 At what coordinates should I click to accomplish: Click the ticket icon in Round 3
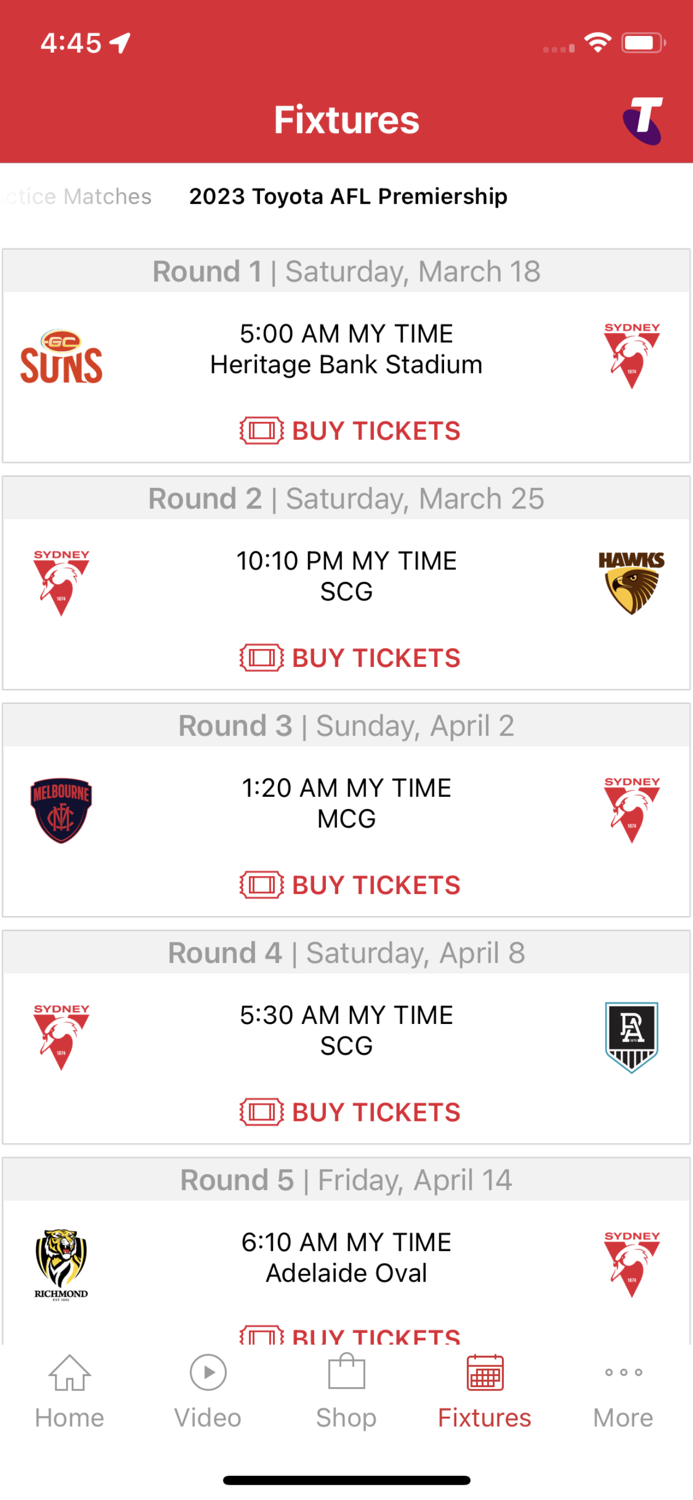coord(261,885)
